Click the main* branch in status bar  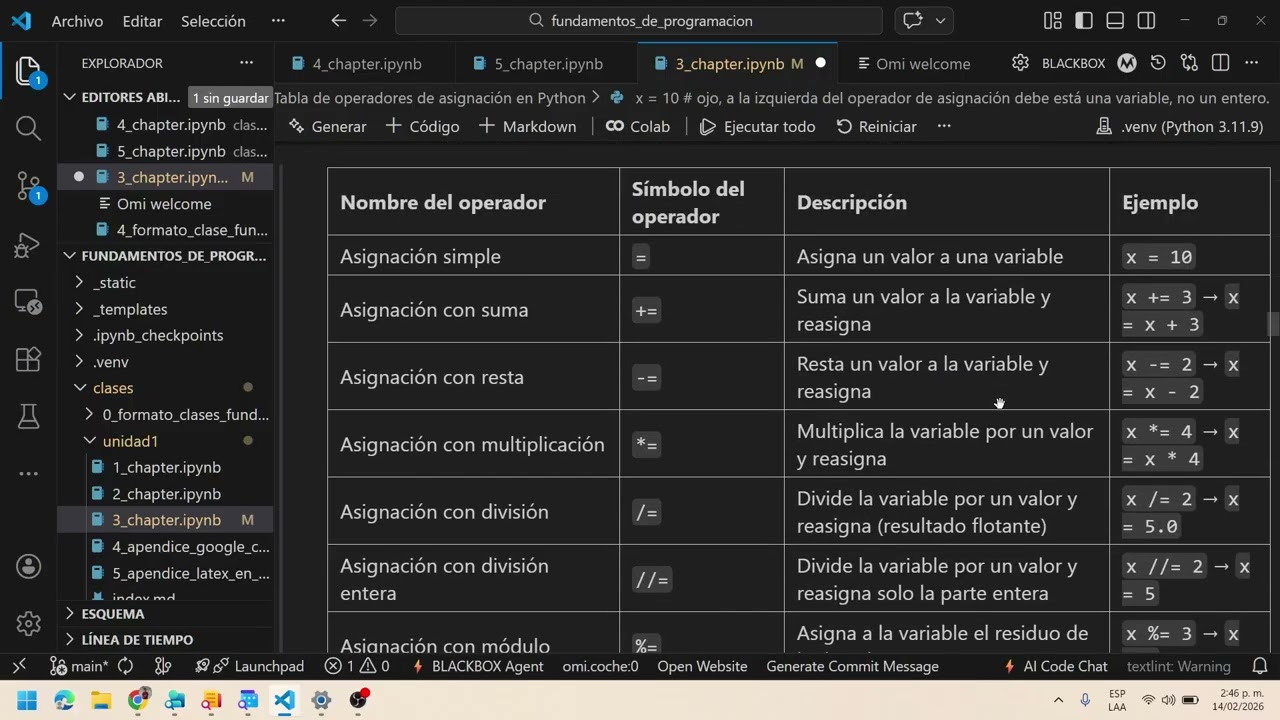point(79,666)
